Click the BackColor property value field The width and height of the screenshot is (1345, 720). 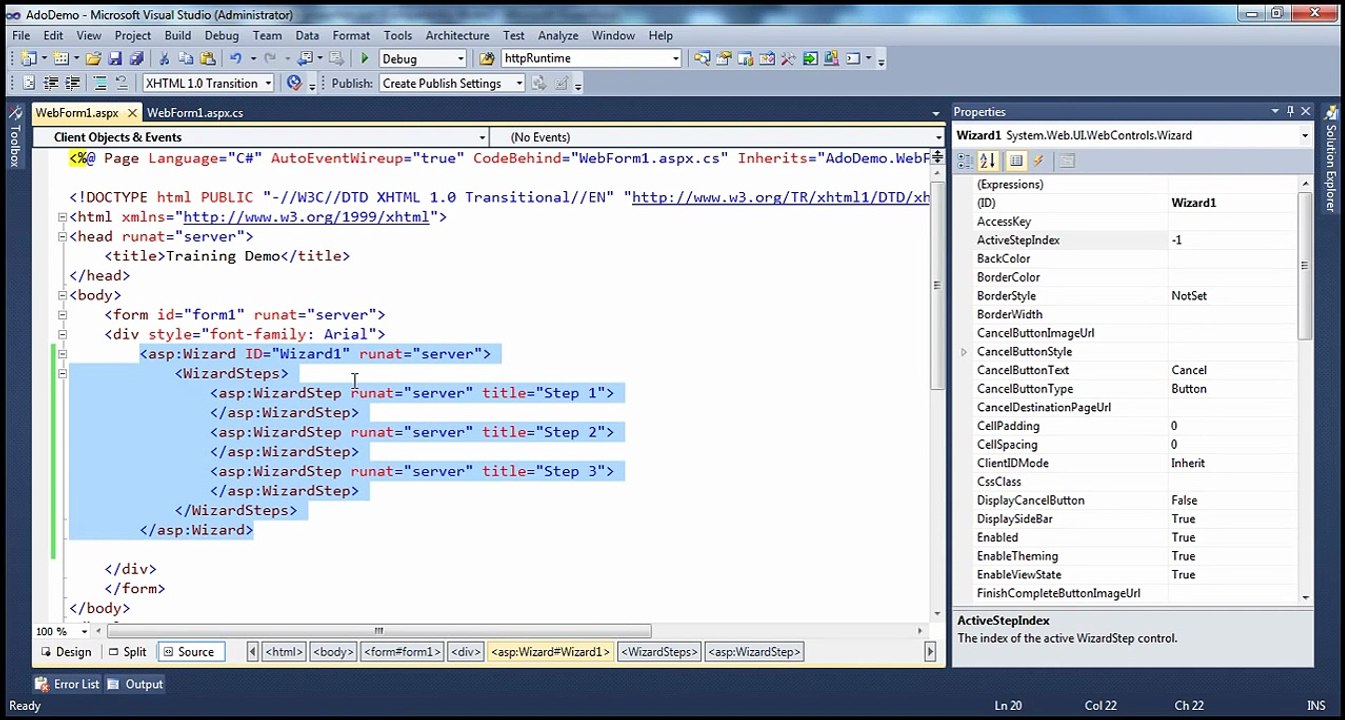tap(1233, 259)
